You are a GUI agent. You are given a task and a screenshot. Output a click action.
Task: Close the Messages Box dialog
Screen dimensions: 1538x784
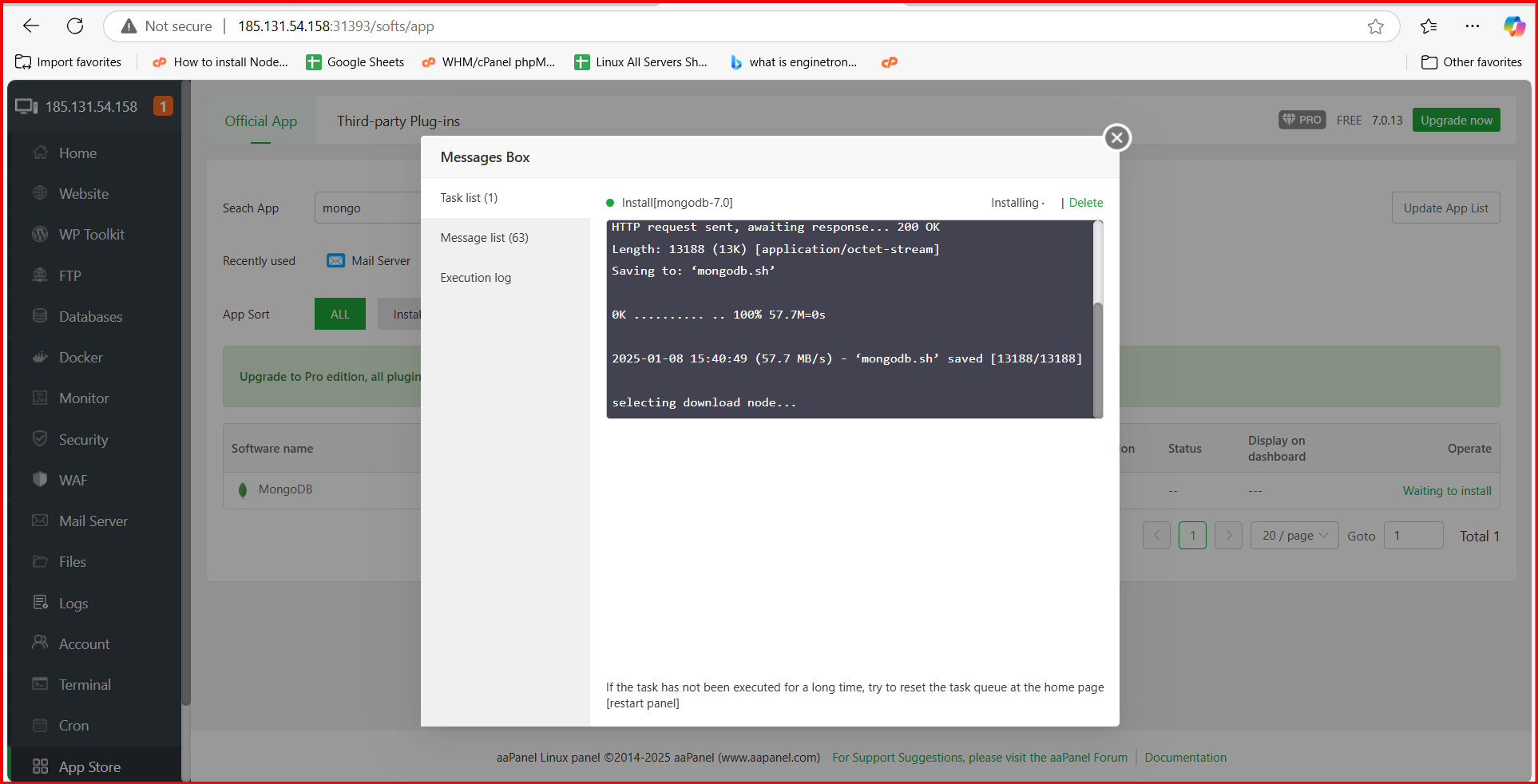coord(1117,137)
